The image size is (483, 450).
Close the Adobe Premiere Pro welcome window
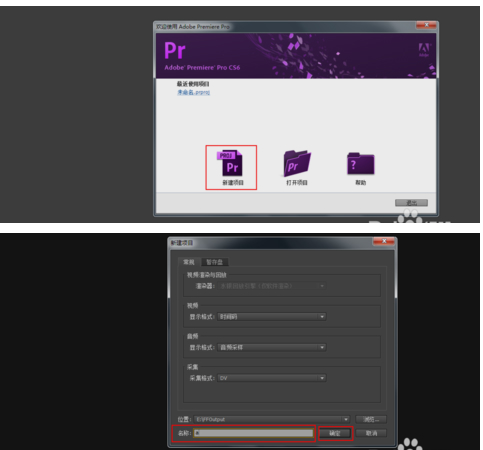(x=426, y=25)
